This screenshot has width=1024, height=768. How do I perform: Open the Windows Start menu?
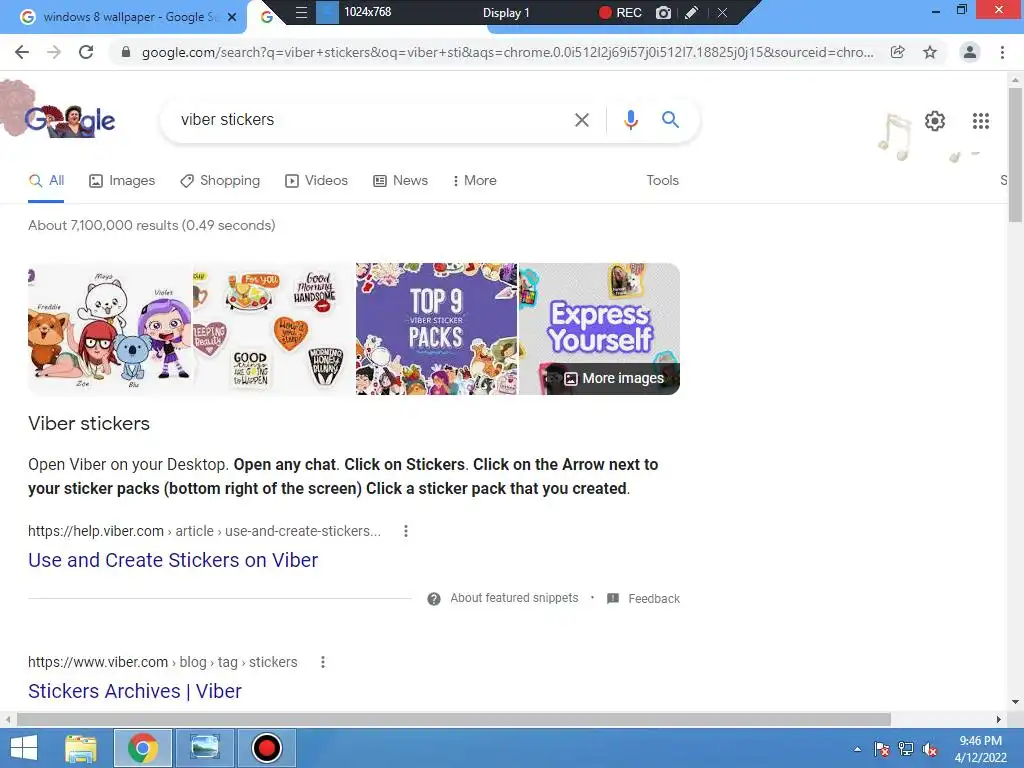24,748
